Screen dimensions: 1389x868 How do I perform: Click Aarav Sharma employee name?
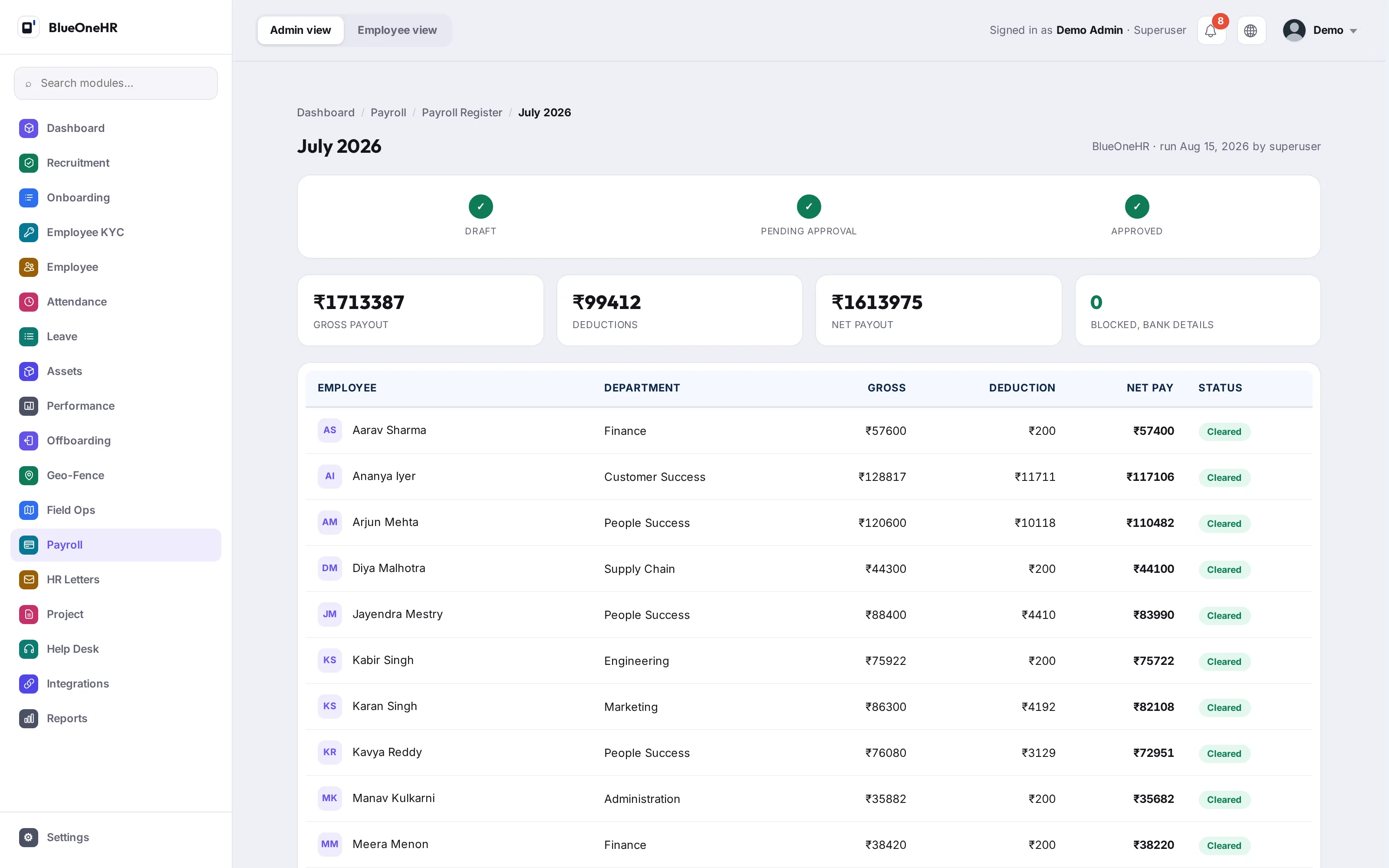tap(389, 430)
